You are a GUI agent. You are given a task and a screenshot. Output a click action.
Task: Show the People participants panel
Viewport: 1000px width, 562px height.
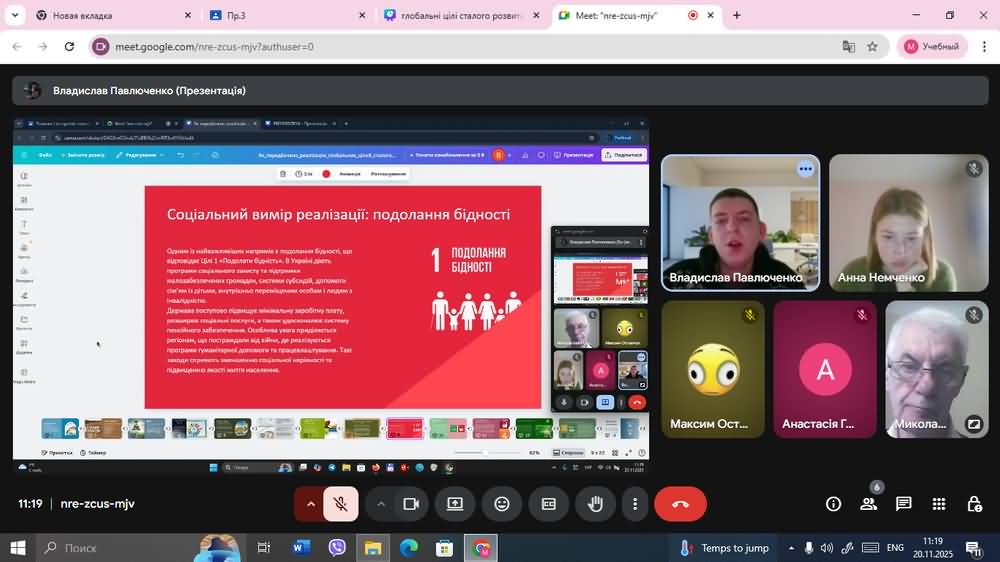(x=868, y=504)
